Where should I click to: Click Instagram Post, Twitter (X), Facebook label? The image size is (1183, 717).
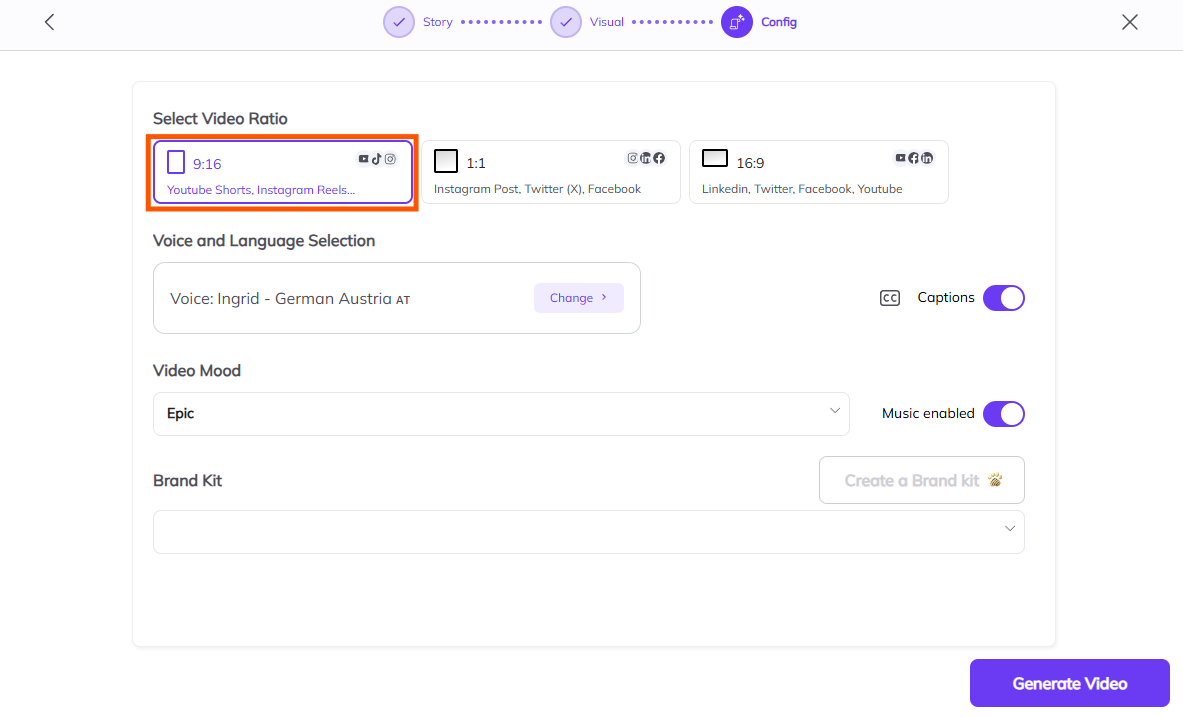(x=537, y=189)
